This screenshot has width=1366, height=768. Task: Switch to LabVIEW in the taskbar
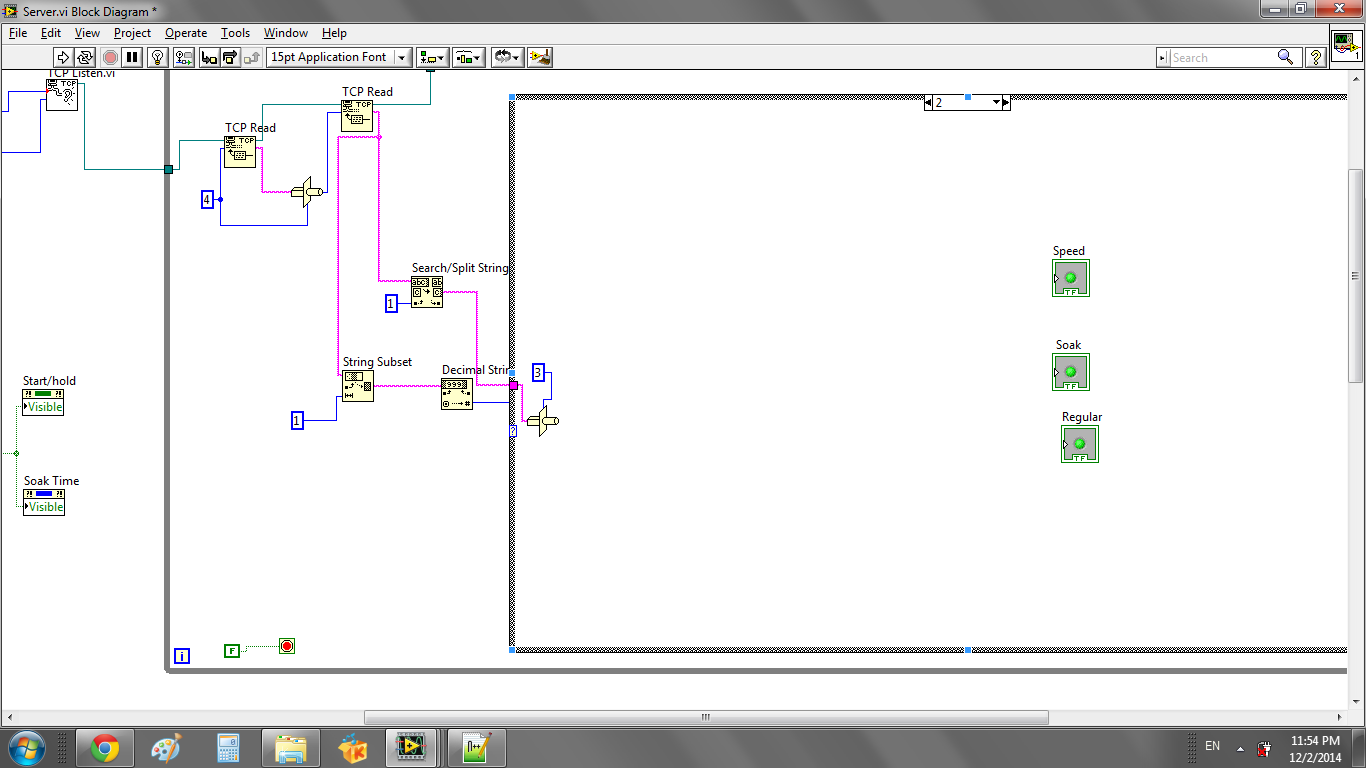point(410,748)
